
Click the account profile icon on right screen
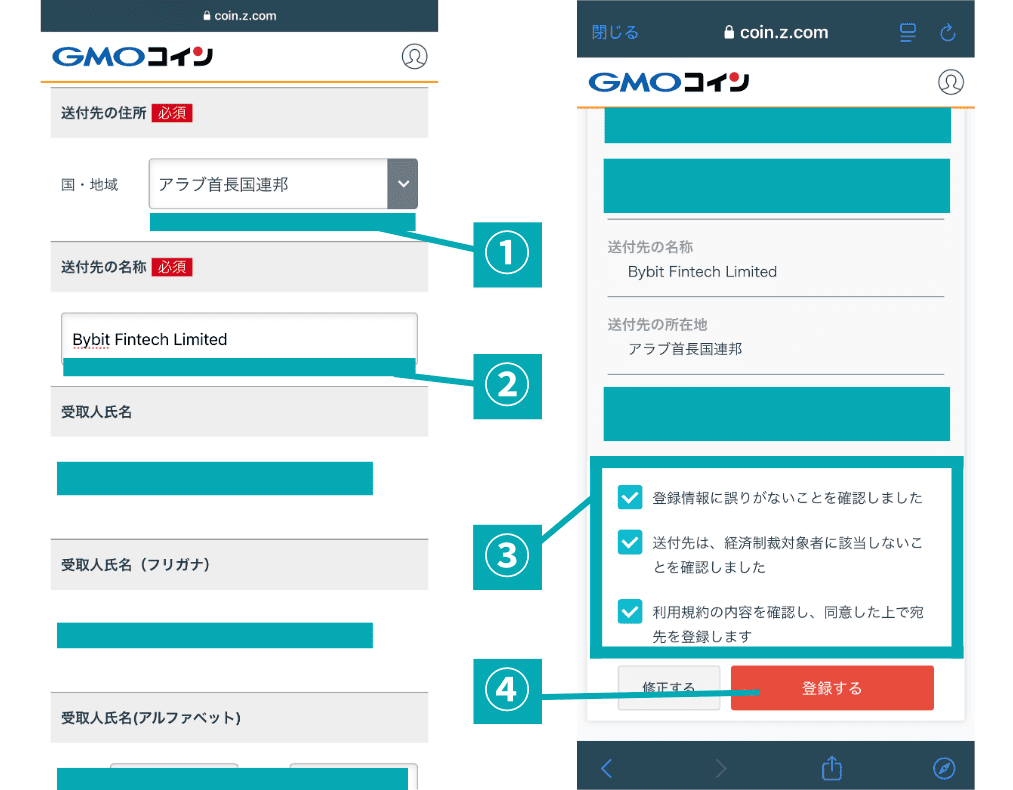[950, 82]
